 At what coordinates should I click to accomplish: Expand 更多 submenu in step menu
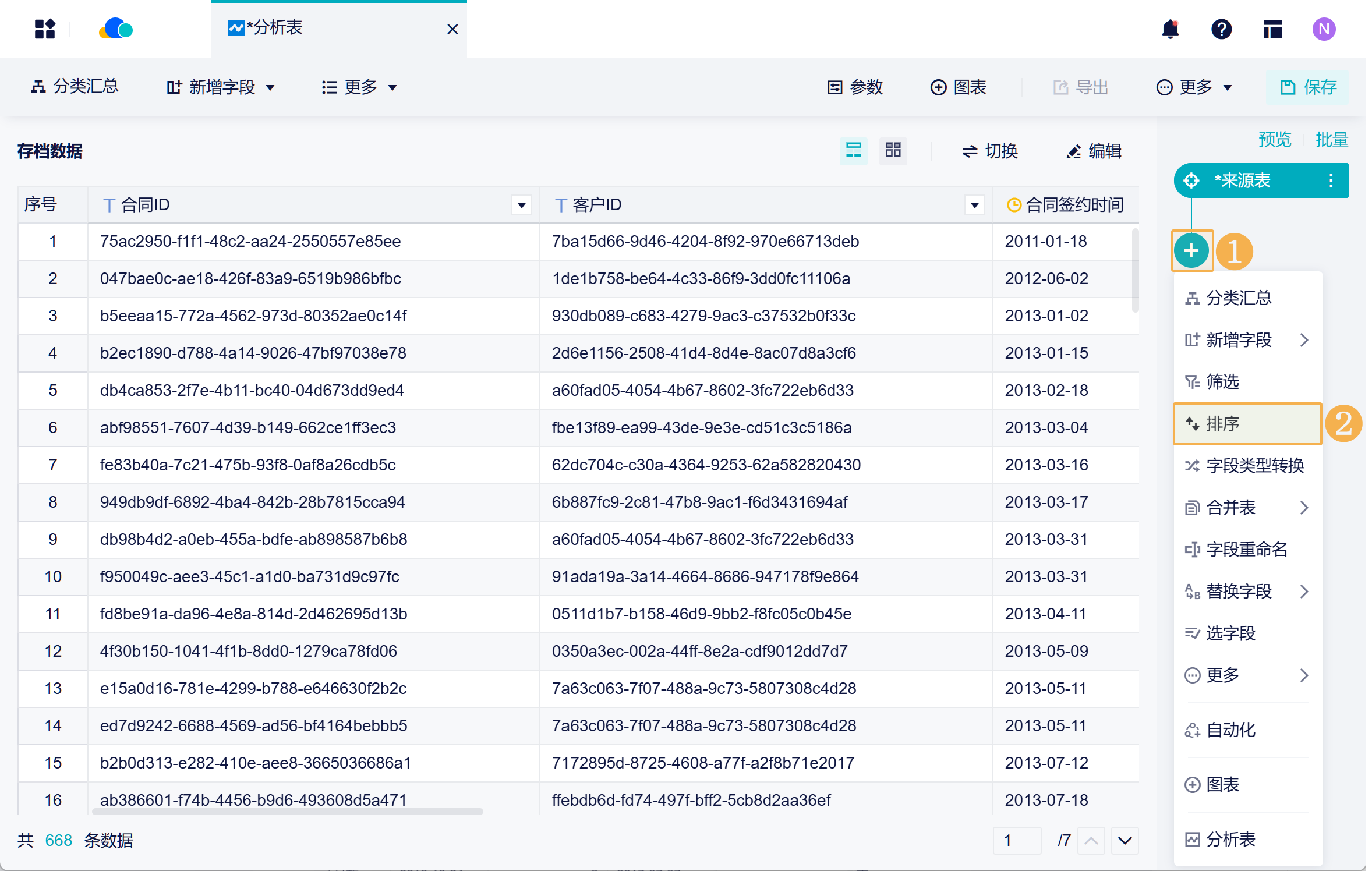pyautogui.click(x=1248, y=675)
